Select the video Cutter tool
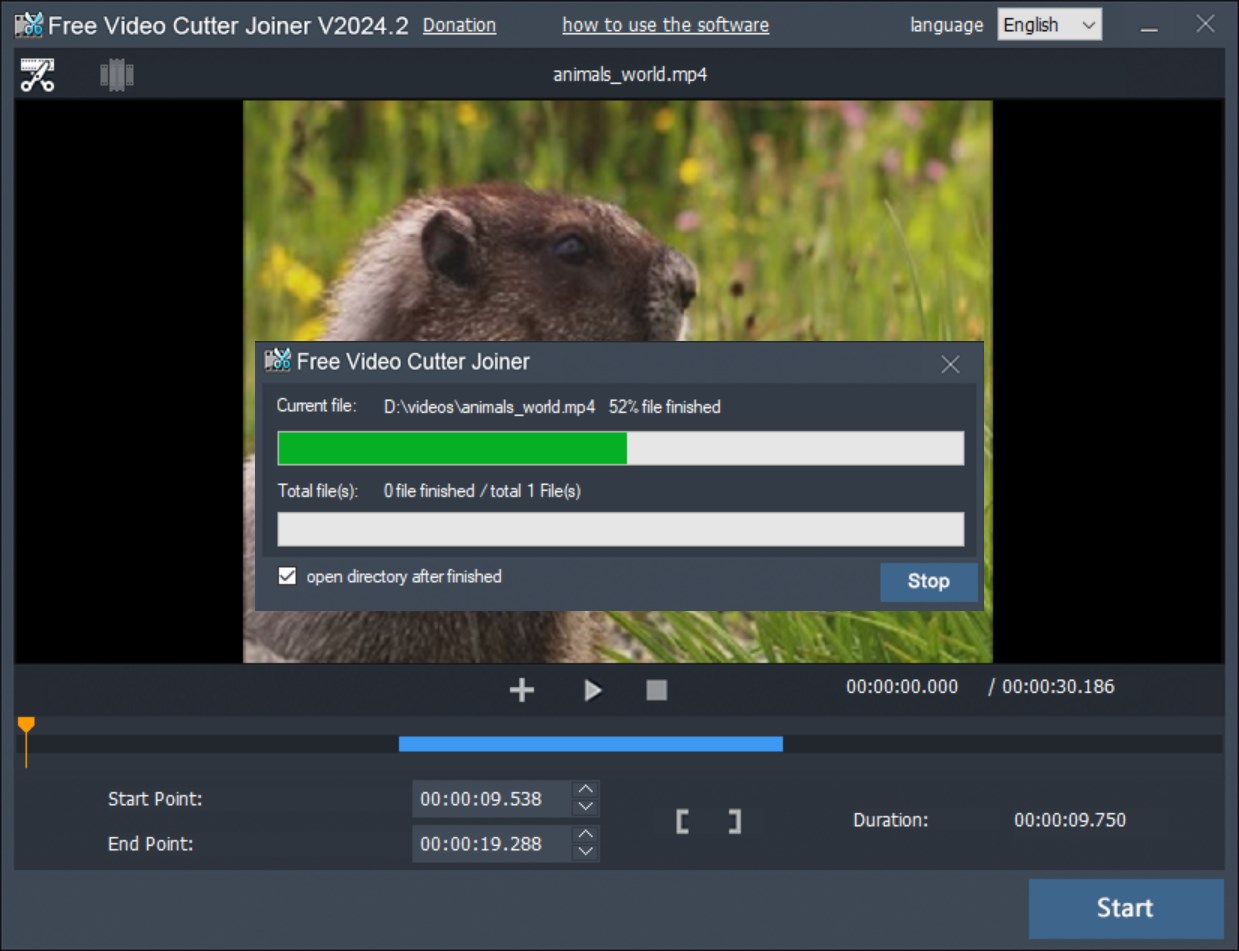 [x=38, y=73]
